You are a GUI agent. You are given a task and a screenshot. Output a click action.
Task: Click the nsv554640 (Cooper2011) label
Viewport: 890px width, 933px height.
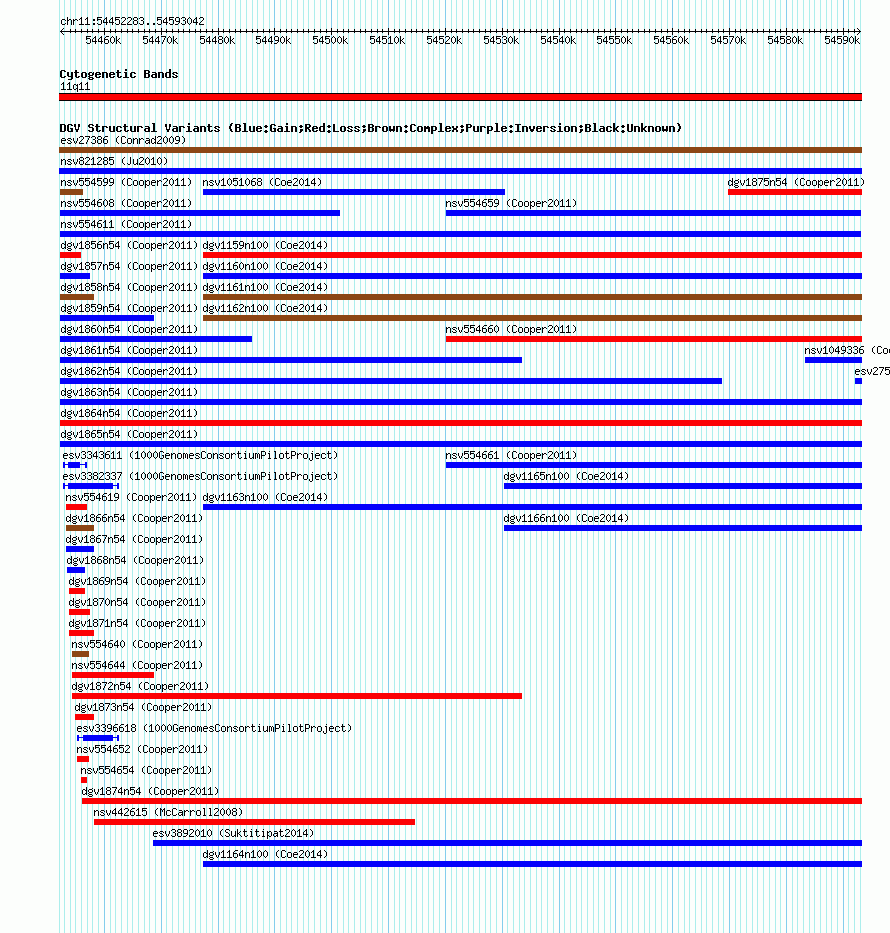click(x=137, y=644)
